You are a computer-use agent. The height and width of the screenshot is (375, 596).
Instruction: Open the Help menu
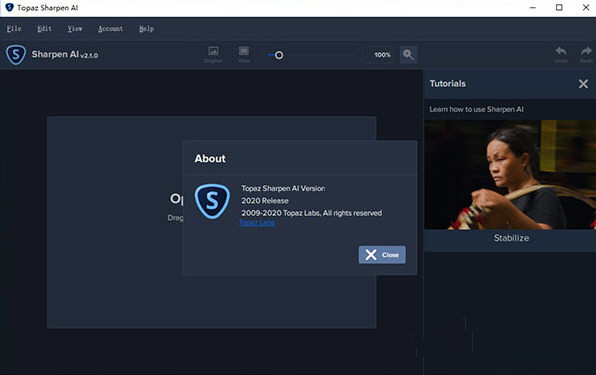(146, 29)
